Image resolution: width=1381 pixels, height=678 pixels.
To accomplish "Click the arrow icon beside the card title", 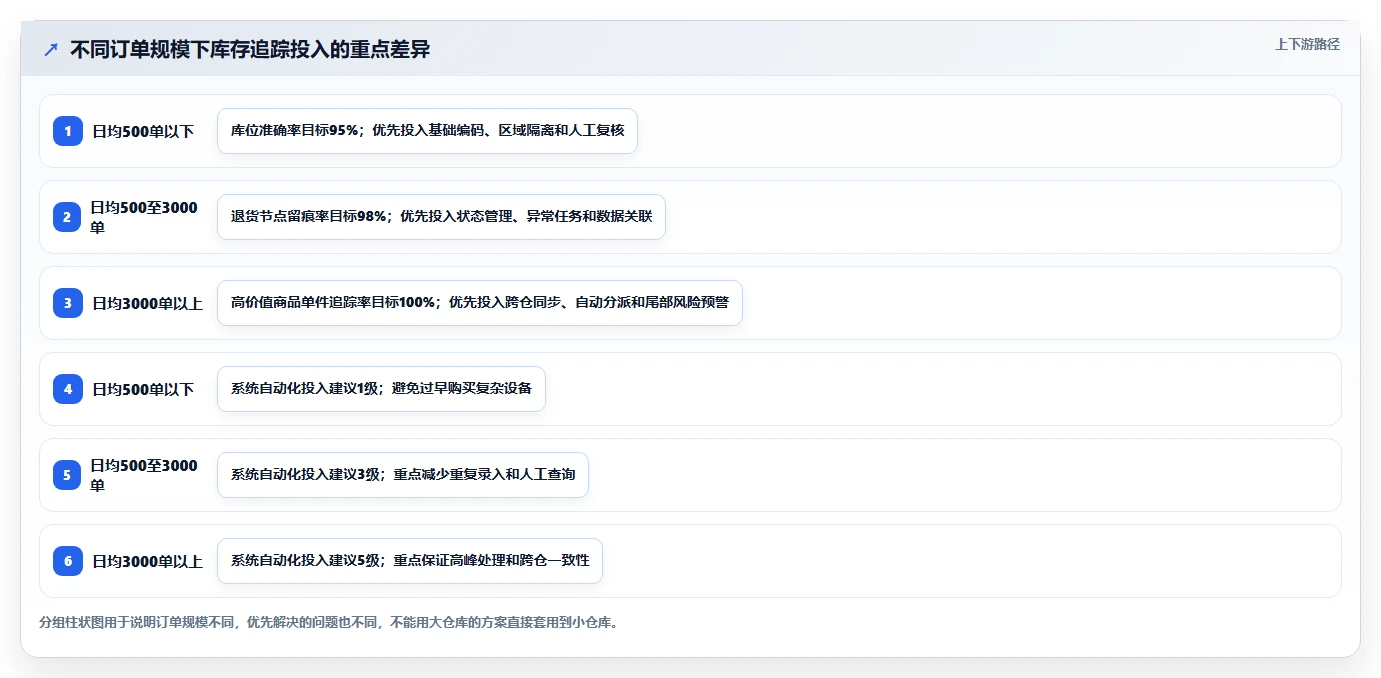I will tap(51, 49).
